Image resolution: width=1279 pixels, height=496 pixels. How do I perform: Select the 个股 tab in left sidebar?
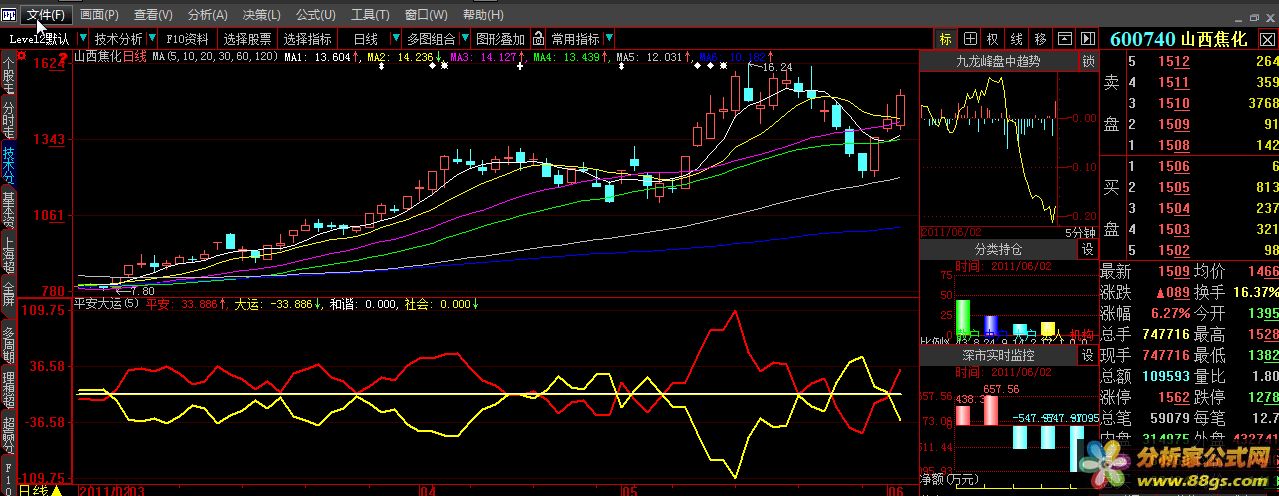coord(8,73)
